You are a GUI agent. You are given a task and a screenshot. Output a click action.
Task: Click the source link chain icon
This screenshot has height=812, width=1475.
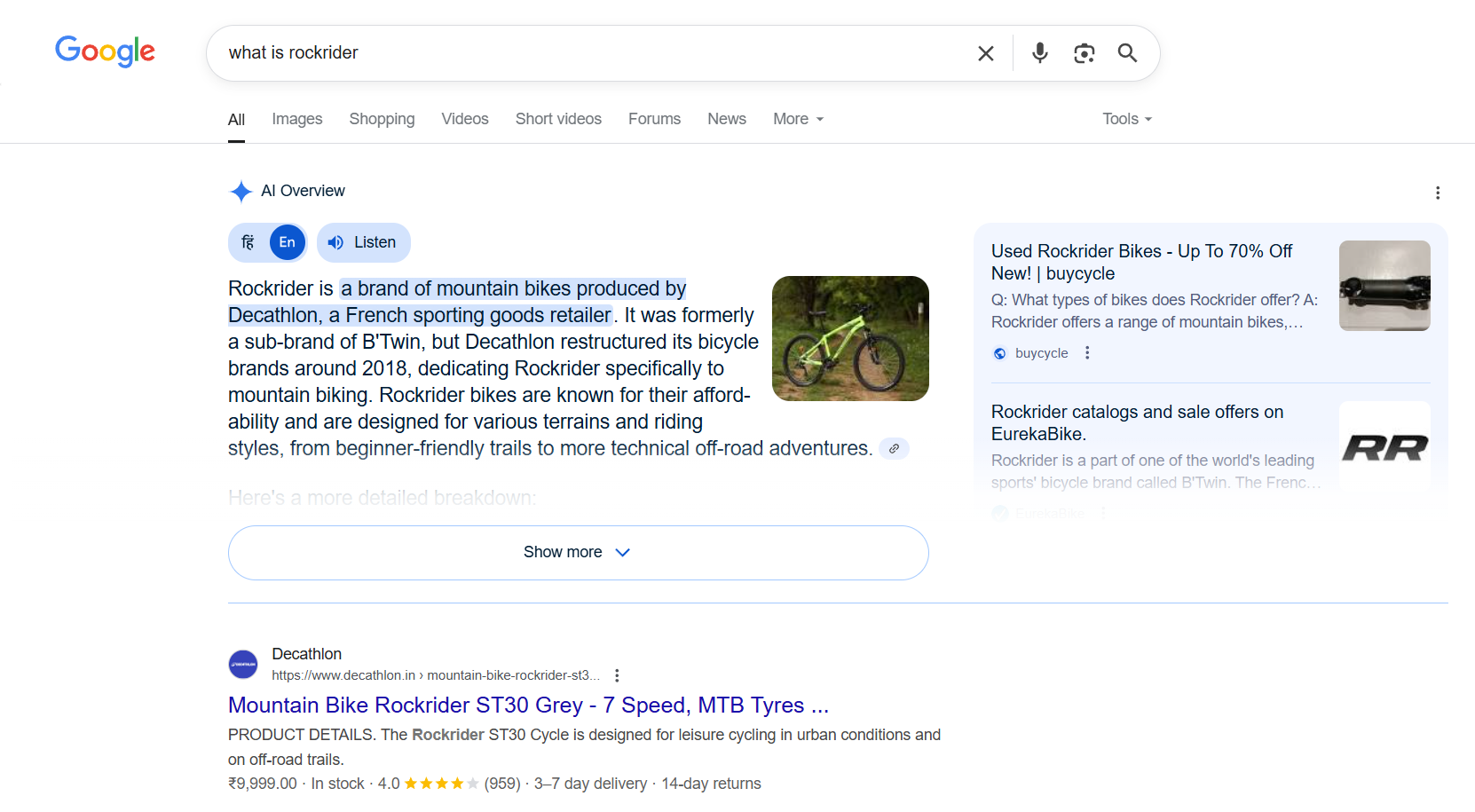coord(894,449)
